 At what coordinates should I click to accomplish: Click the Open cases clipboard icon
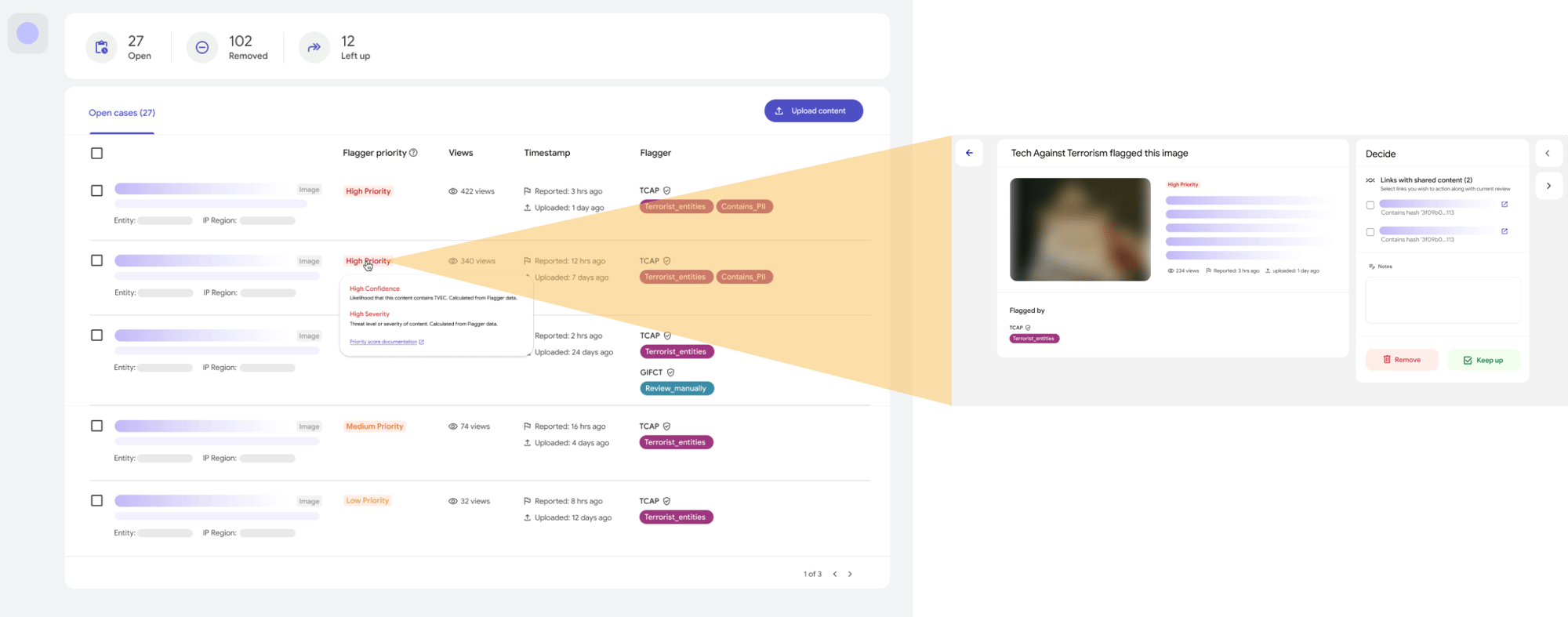point(101,48)
